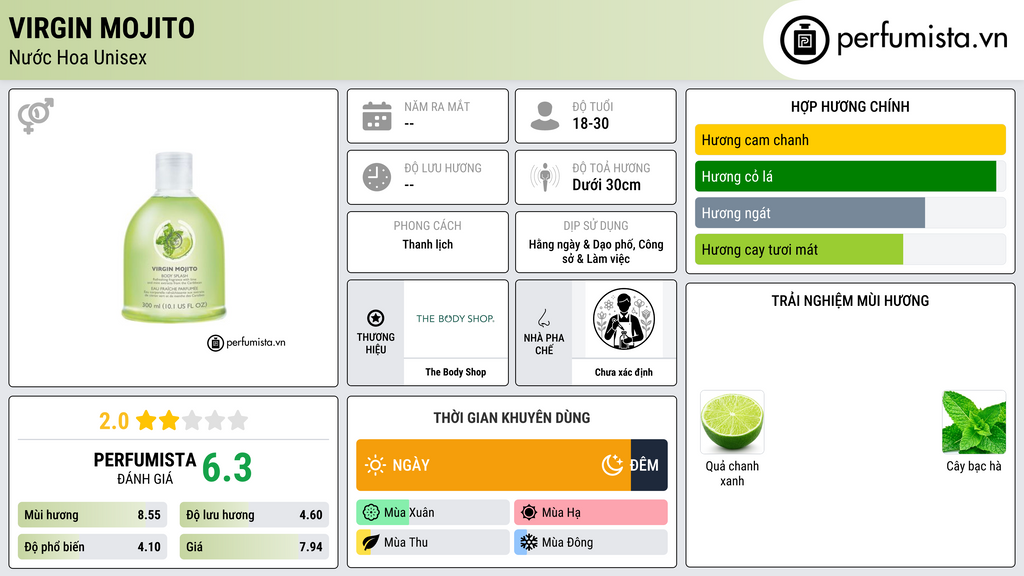Click the 6.3 Perfumista rating number
Screen dimensions: 1024x576
227,468
